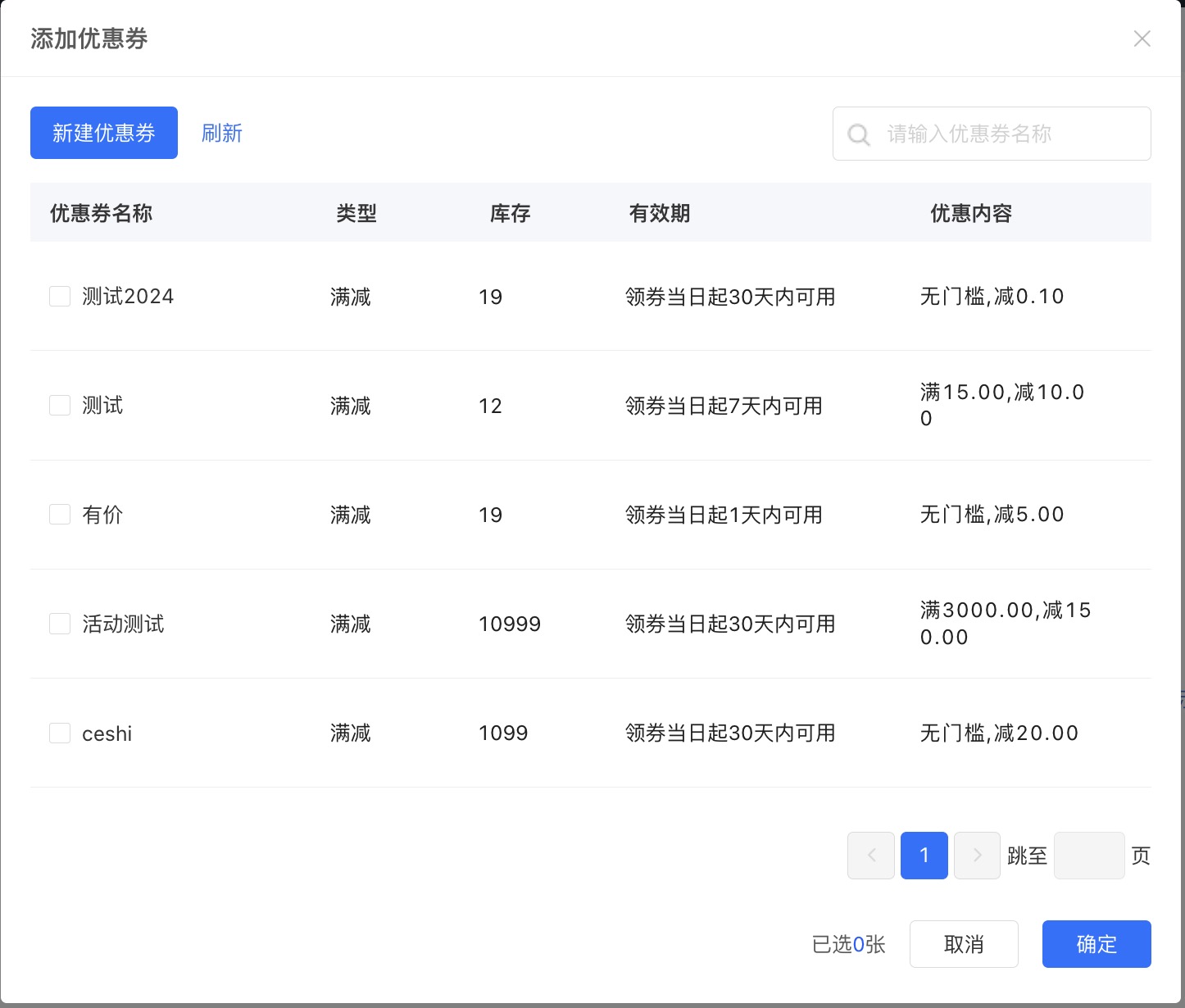Confirm with the 确定 button
Image resolution: width=1185 pixels, height=1008 pixels.
tap(1096, 944)
